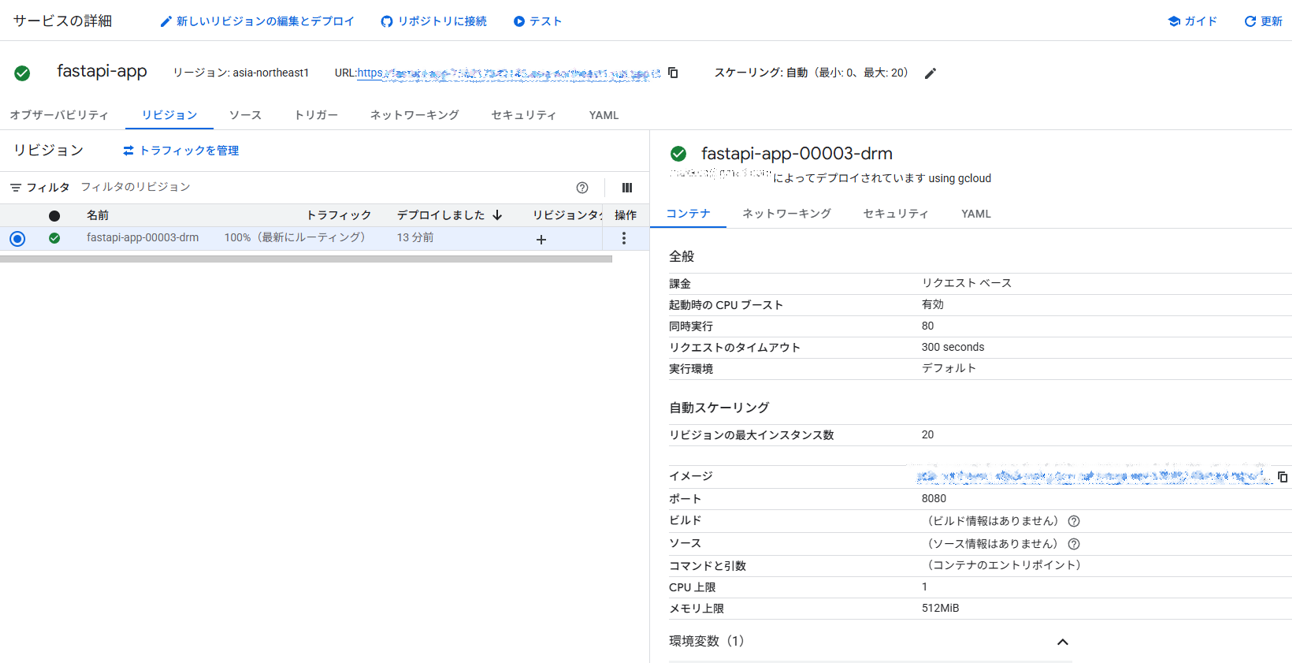Click the revisions table horizontal scrollbar
Viewport: 1292px width, 663px height.
point(306,259)
